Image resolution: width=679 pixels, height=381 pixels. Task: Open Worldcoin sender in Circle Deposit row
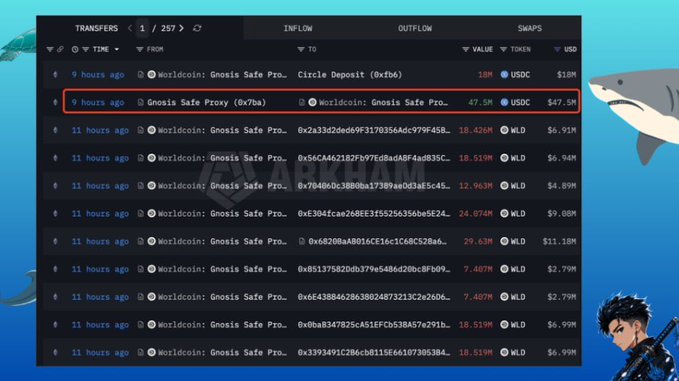pyautogui.click(x=222, y=74)
